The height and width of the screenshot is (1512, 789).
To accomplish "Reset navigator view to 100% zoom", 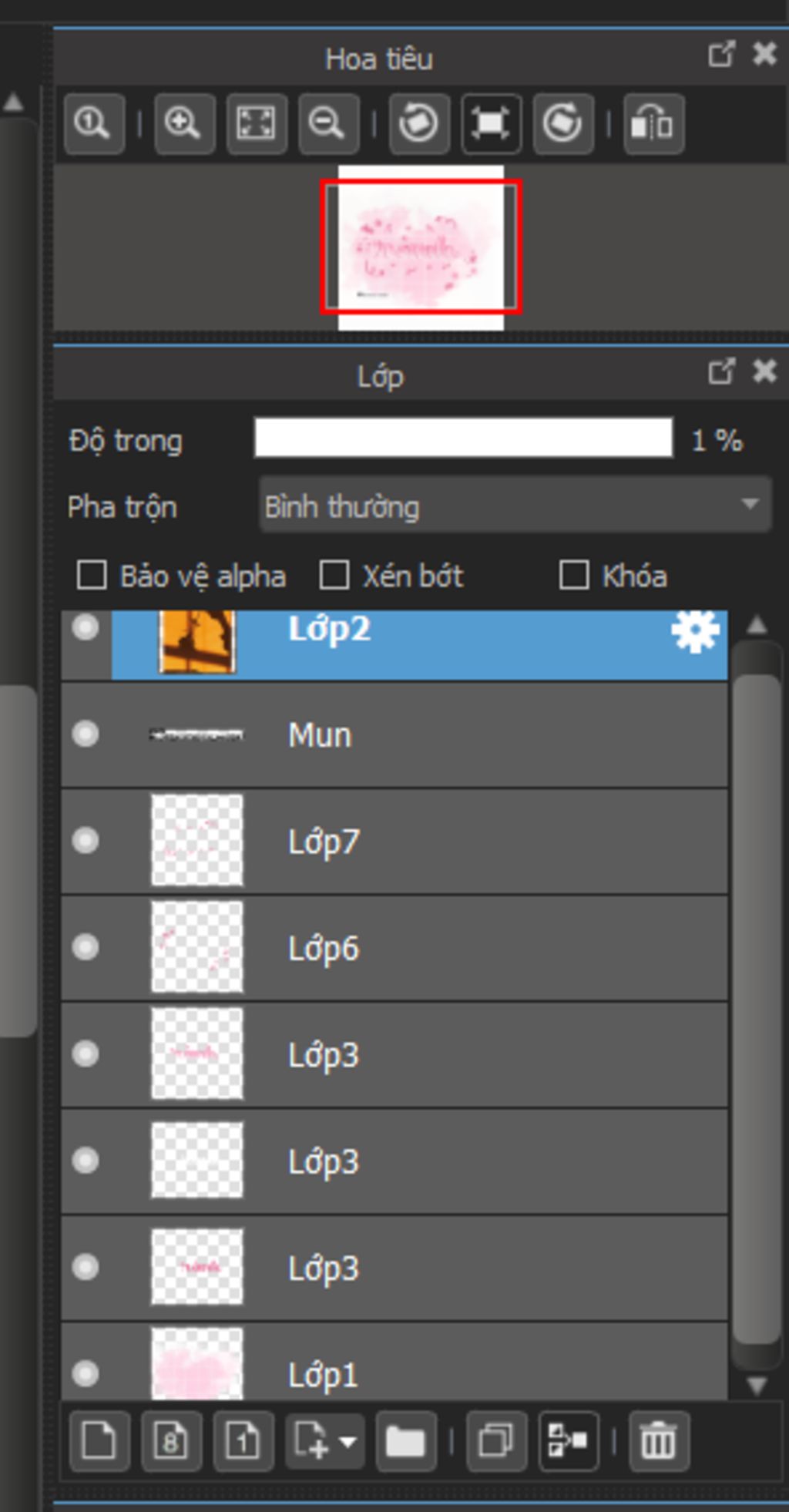I will [94, 124].
